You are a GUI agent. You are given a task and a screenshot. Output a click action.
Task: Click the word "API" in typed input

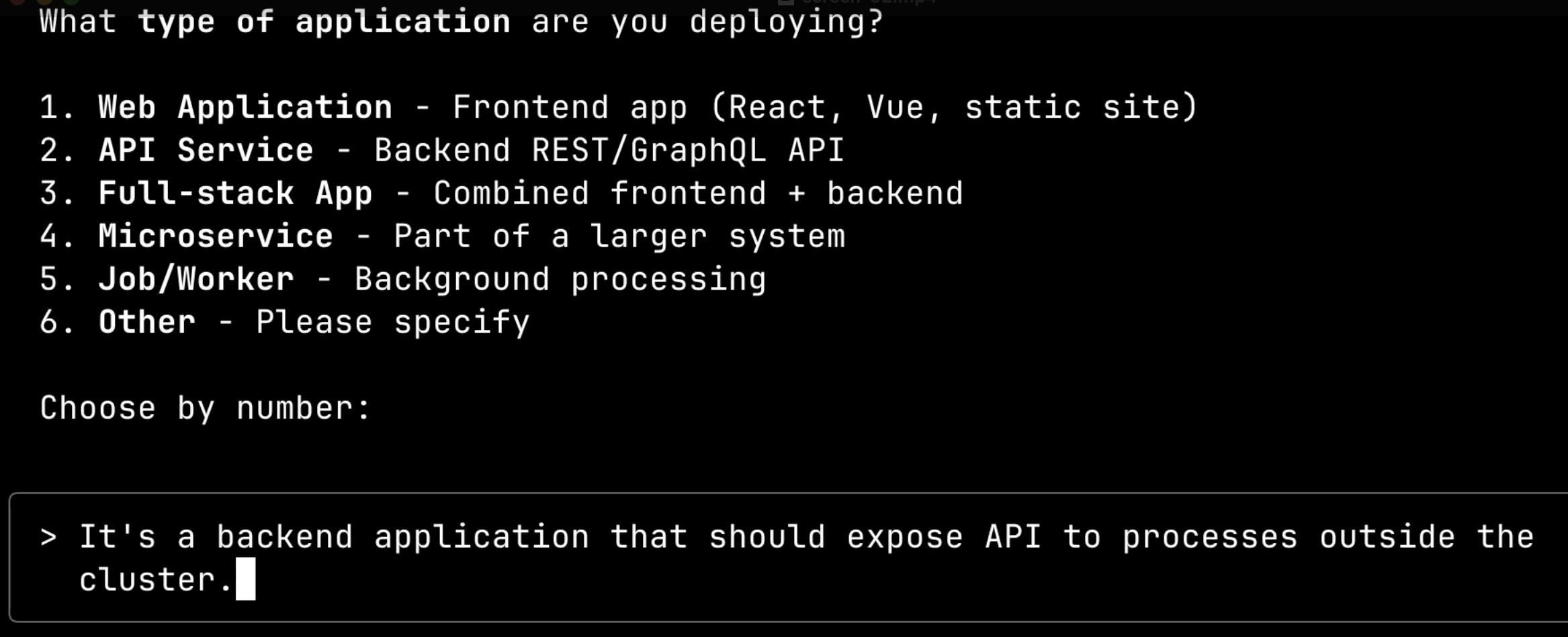tap(1013, 537)
